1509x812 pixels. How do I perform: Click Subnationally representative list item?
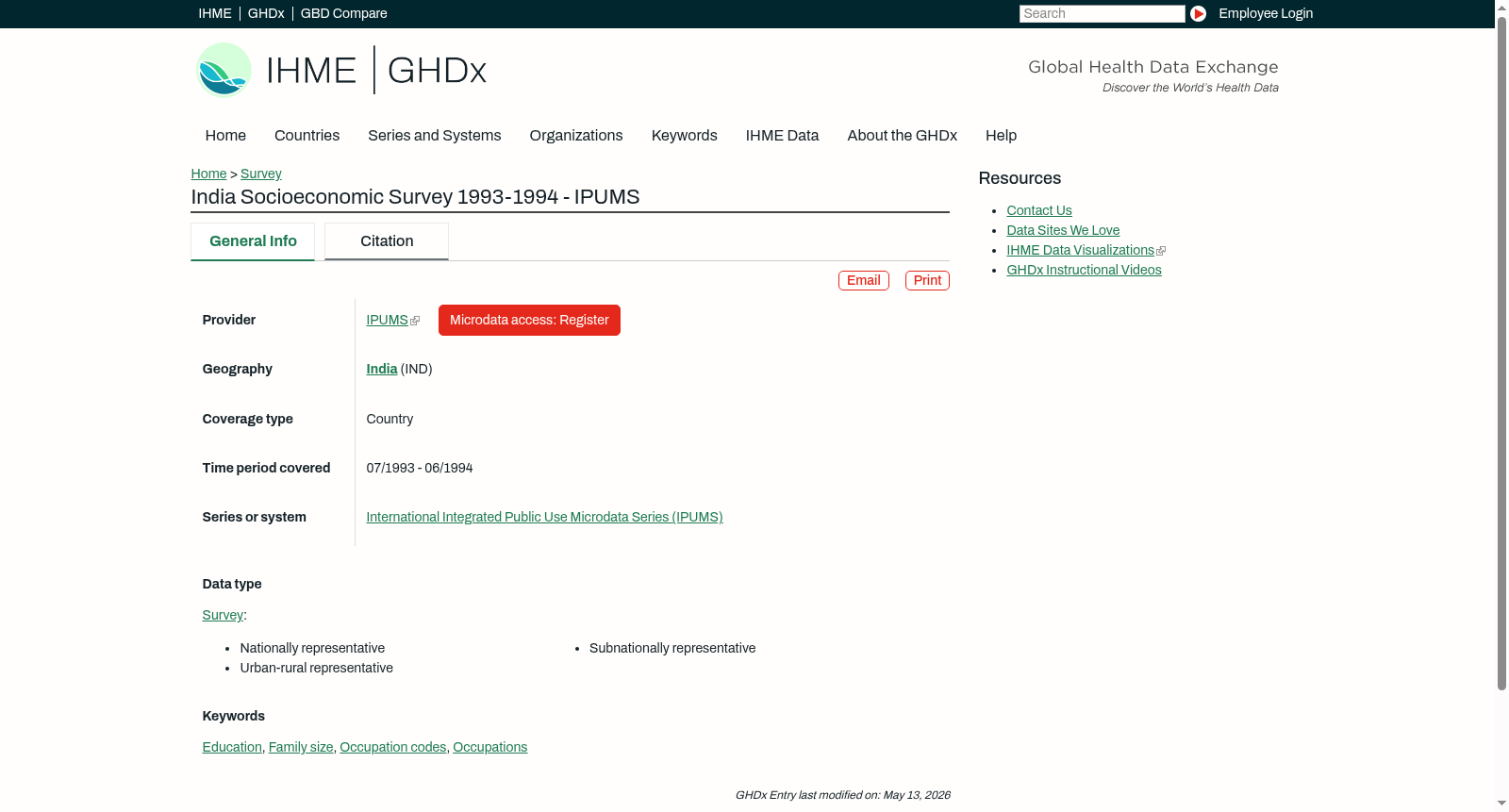(672, 648)
